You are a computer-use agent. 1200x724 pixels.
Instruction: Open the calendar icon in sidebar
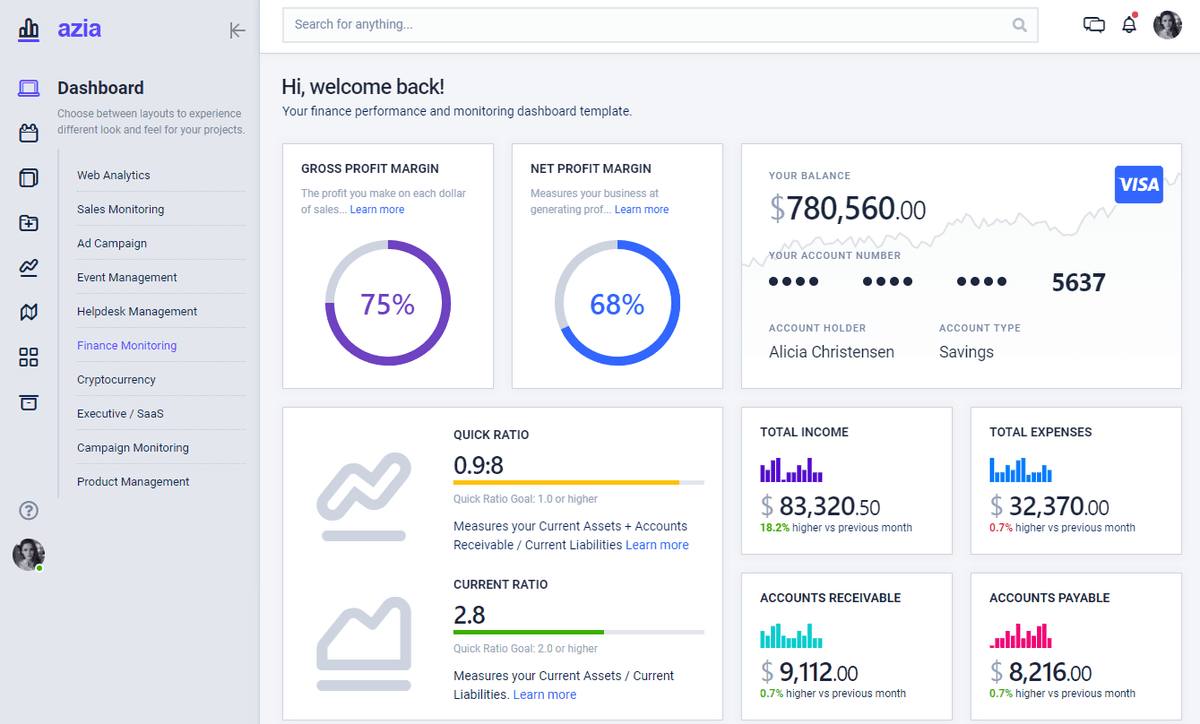(29, 133)
